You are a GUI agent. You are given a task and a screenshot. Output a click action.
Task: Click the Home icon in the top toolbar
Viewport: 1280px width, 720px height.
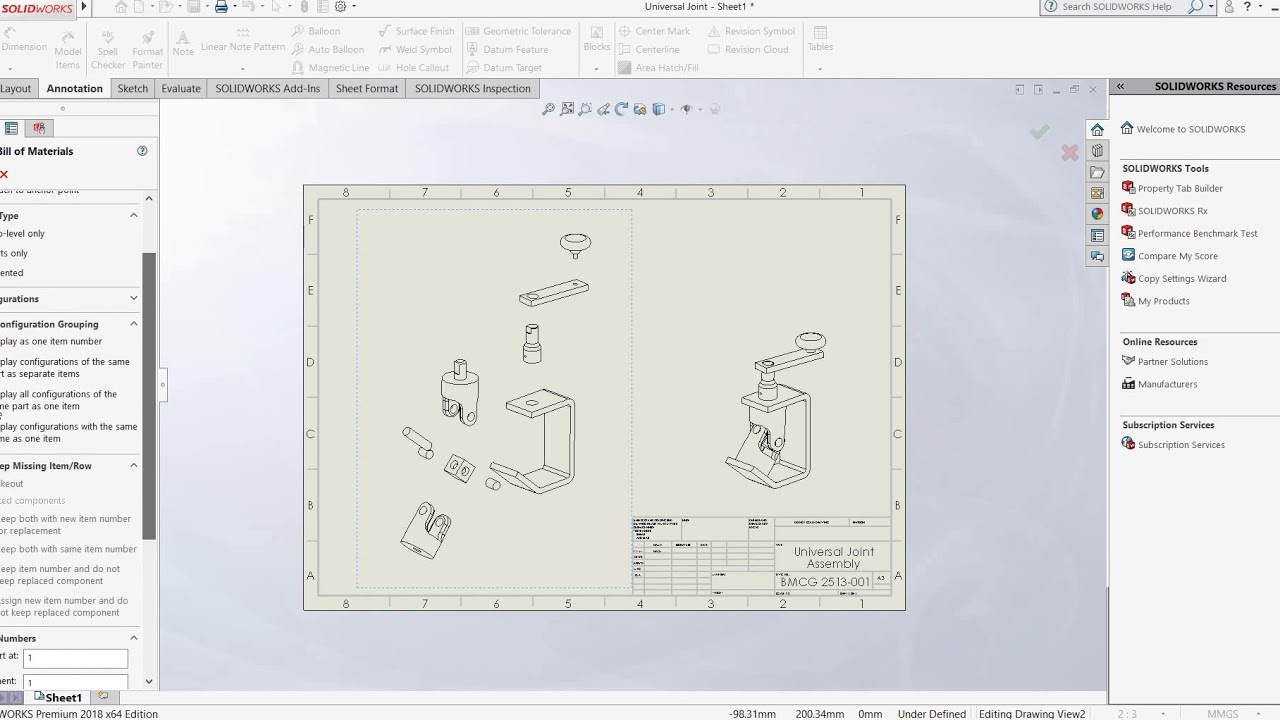point(121,7)
